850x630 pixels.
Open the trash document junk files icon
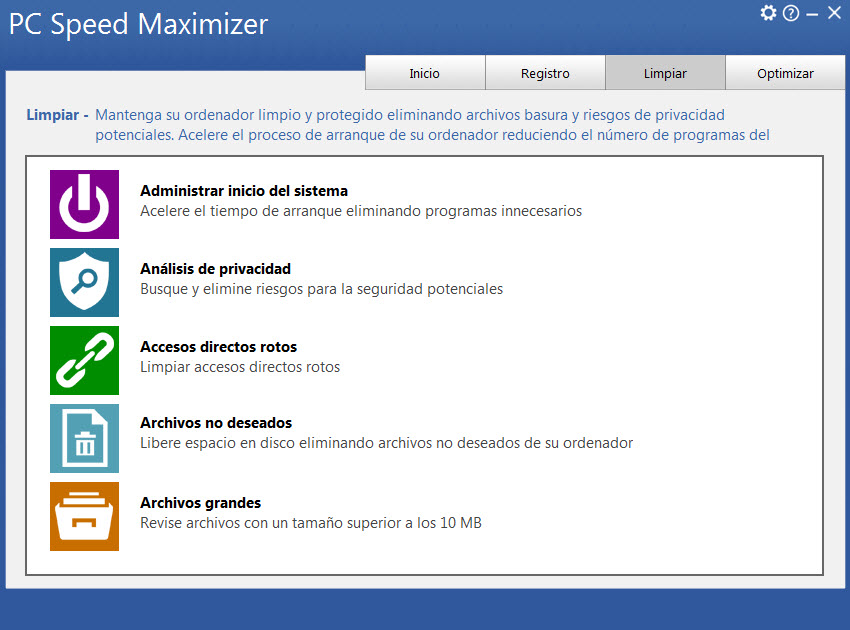click(84, 439)
